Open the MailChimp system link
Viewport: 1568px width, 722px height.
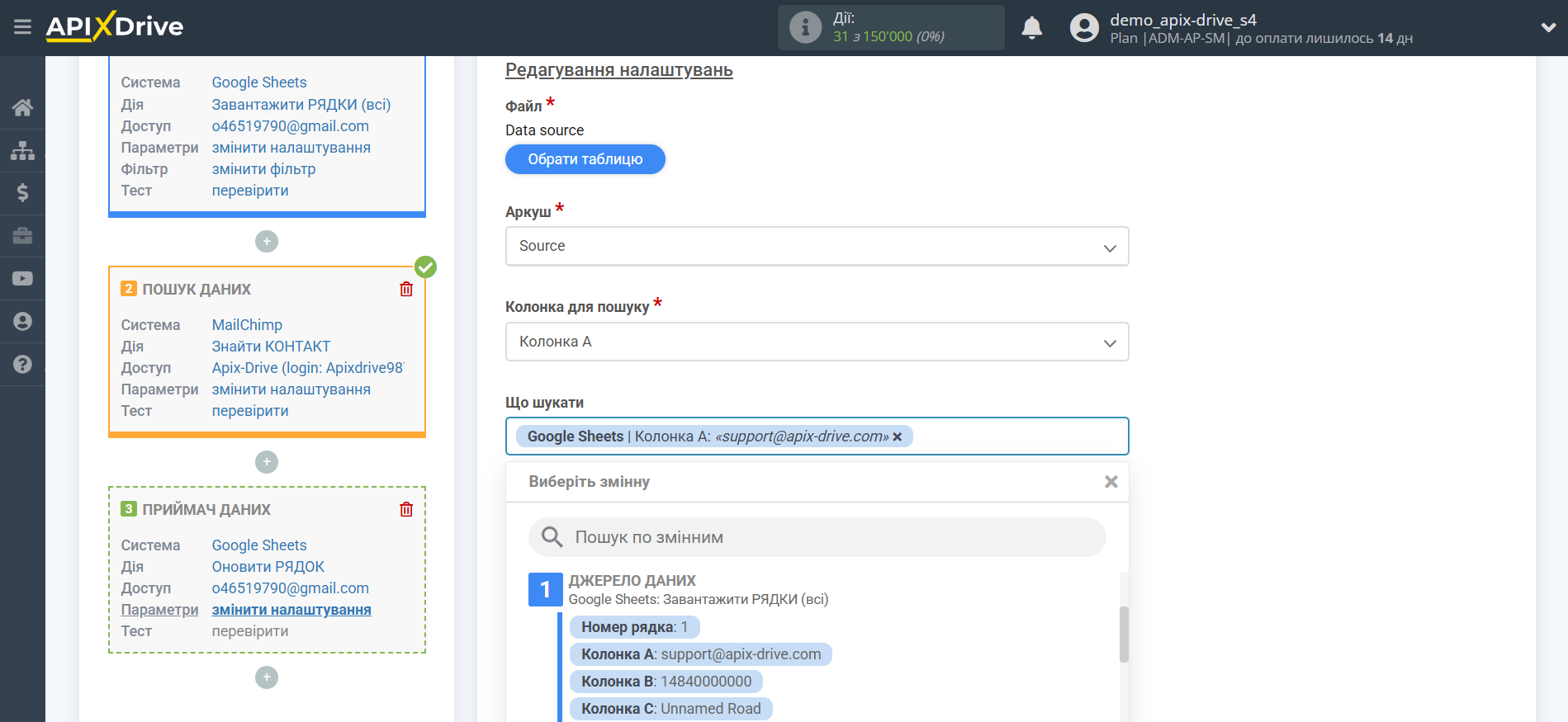pyautogui.click(x=247, y=325)
